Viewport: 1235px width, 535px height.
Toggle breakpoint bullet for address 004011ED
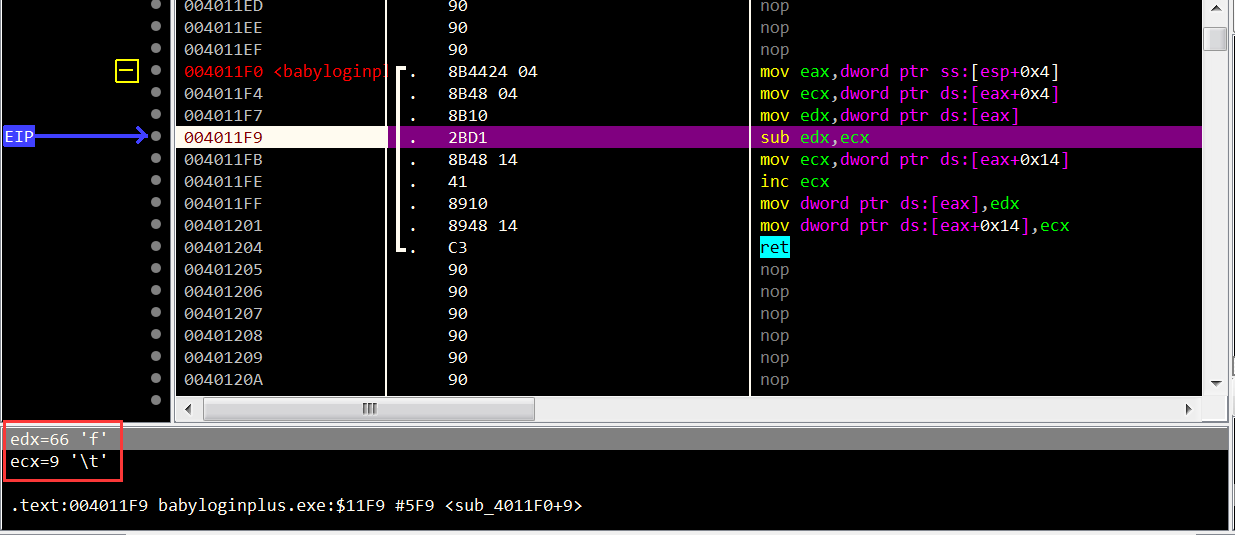point(155,6)
